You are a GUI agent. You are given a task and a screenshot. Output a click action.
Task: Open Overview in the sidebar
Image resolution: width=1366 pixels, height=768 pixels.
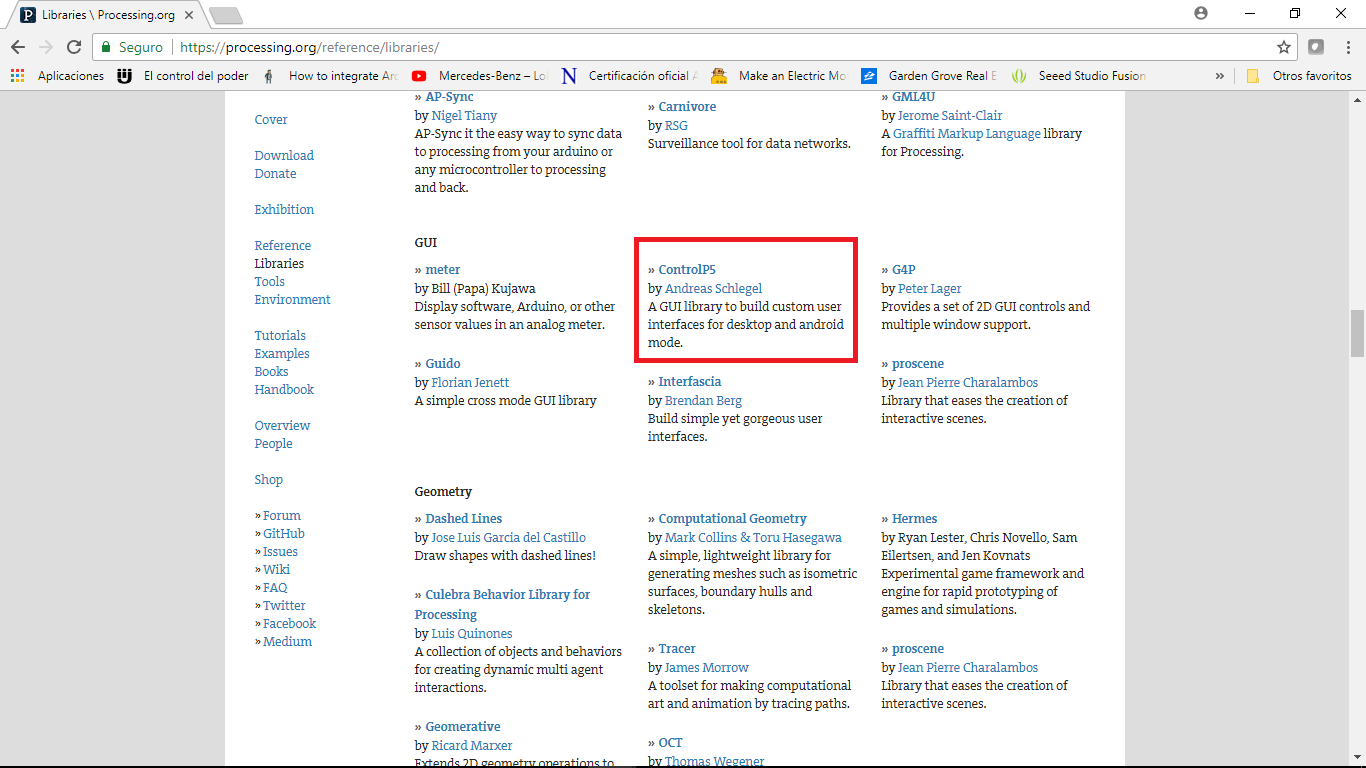point(282,426)
